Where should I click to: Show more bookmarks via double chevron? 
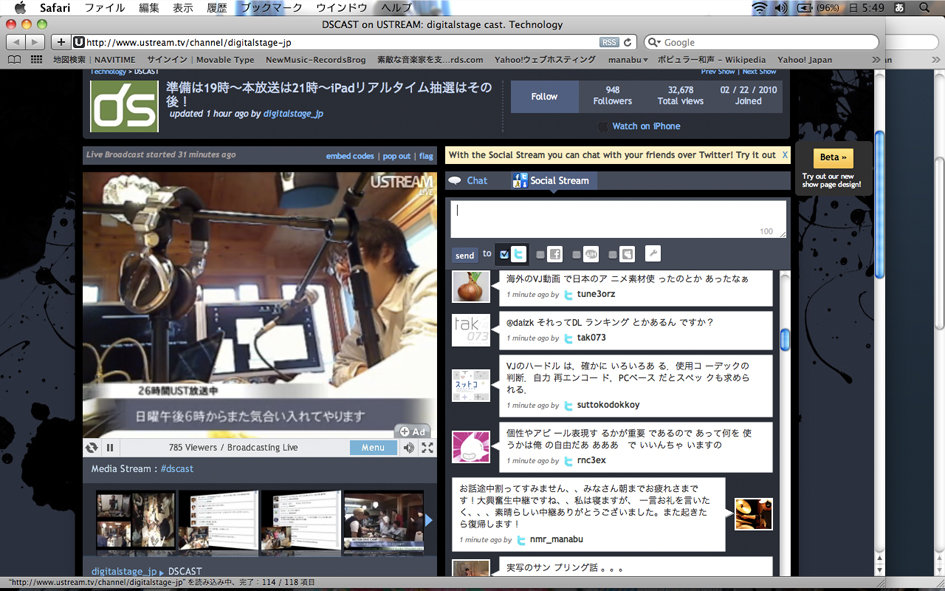pyautogui.click(x=876, y=60)
